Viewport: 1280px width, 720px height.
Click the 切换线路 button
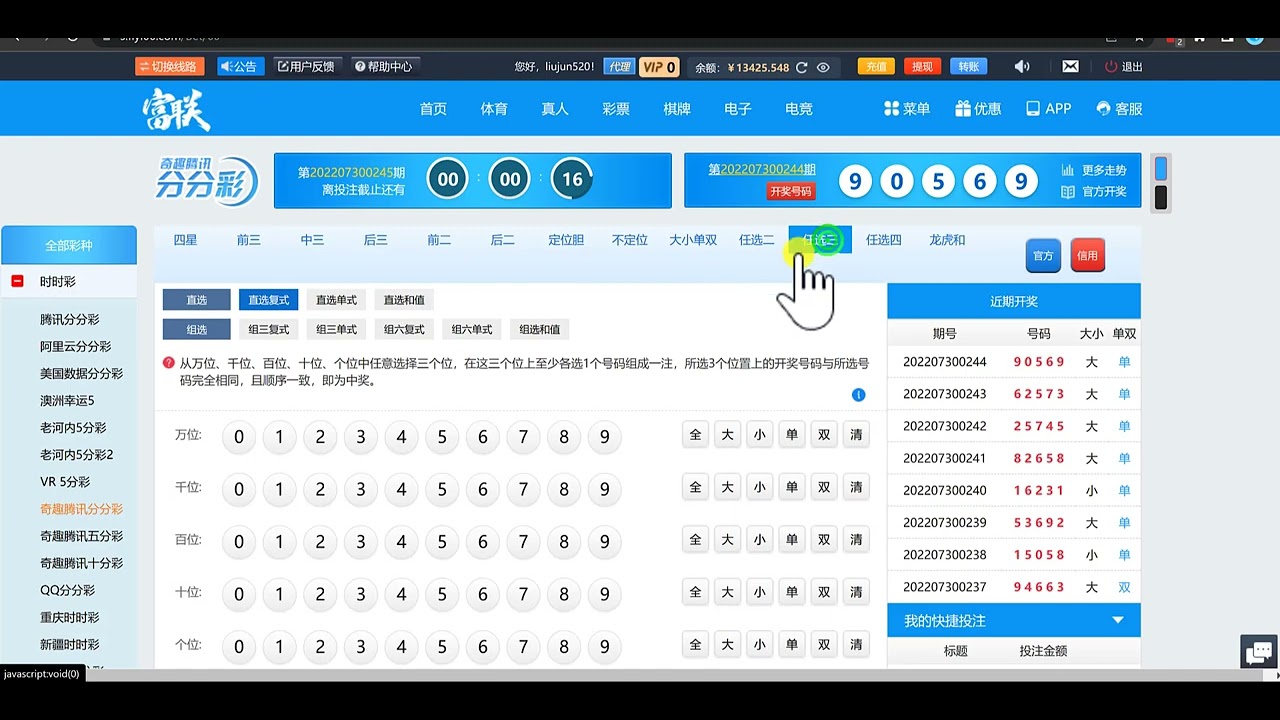[x=170, y=67]
